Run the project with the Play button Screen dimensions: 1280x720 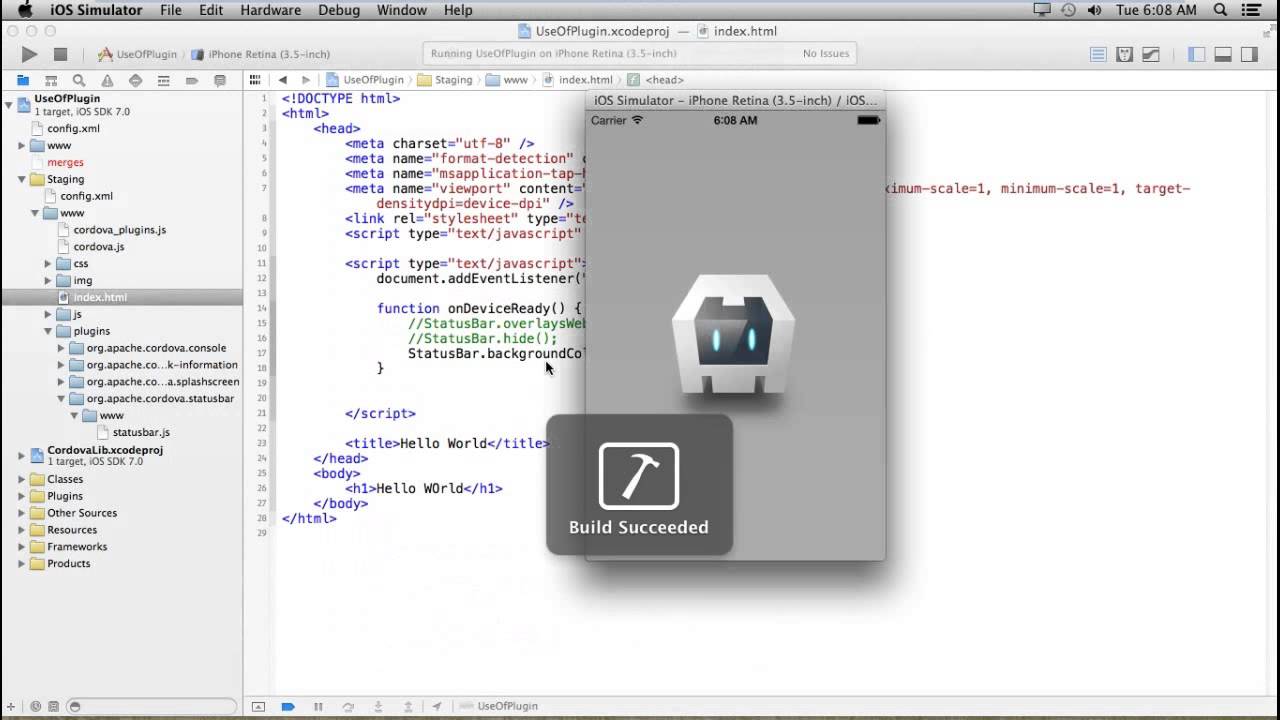click(x=29, y=54)
